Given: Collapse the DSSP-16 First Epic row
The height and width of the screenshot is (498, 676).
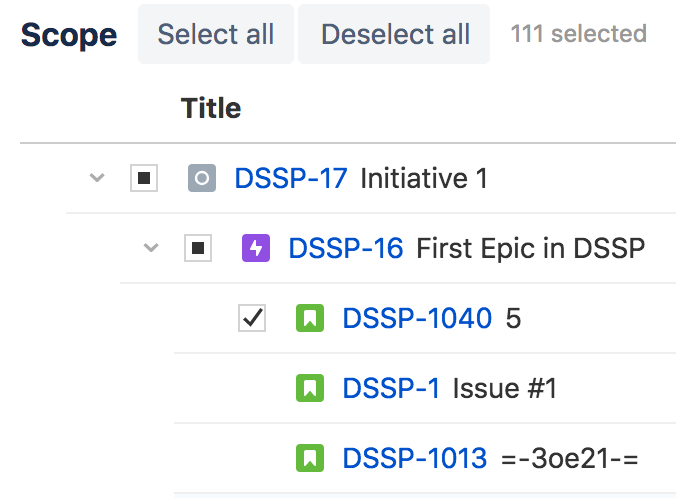Looking at the screenshot, I should 151,248.
